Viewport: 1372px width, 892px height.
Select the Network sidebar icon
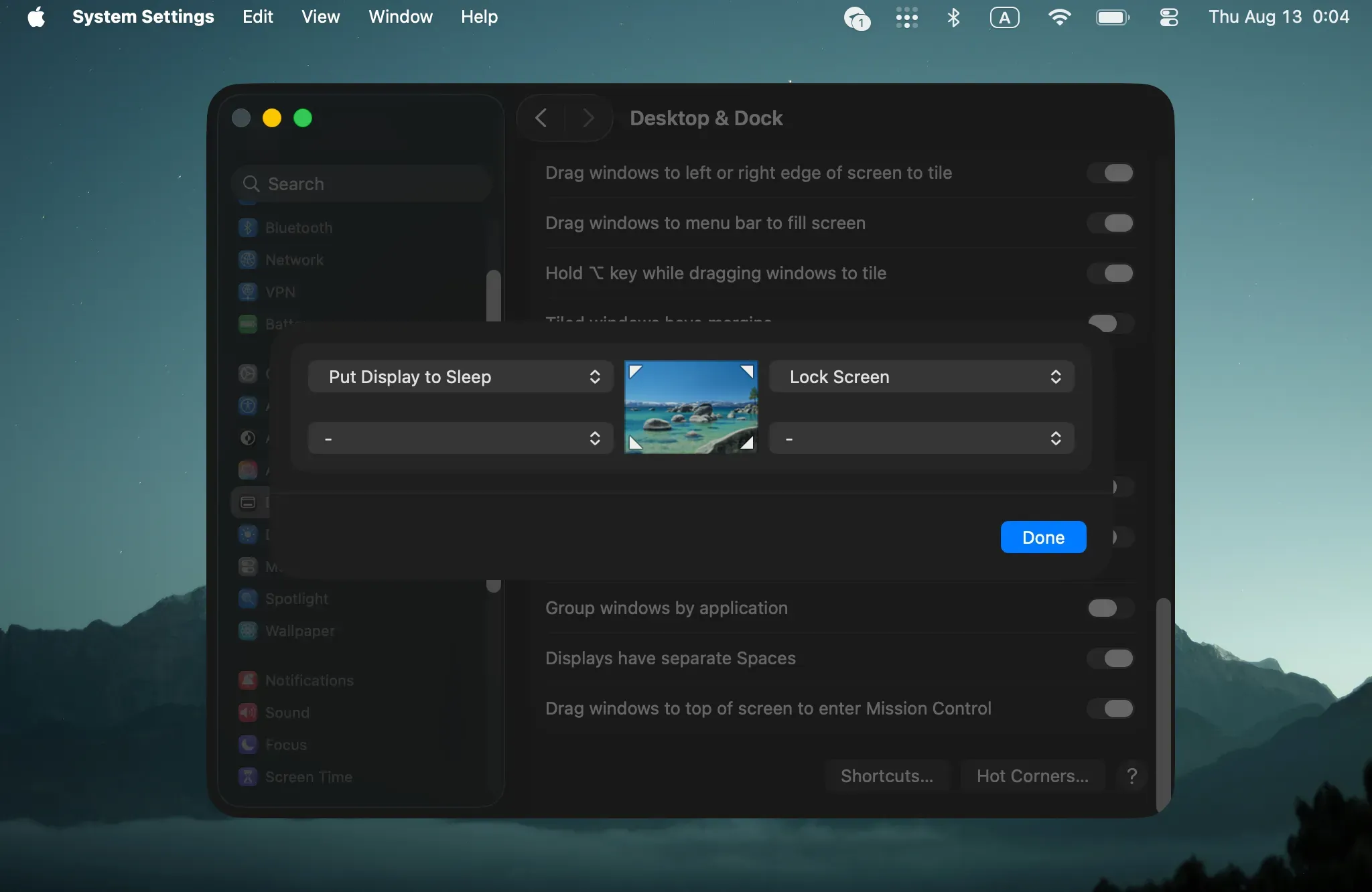[248, 260]
